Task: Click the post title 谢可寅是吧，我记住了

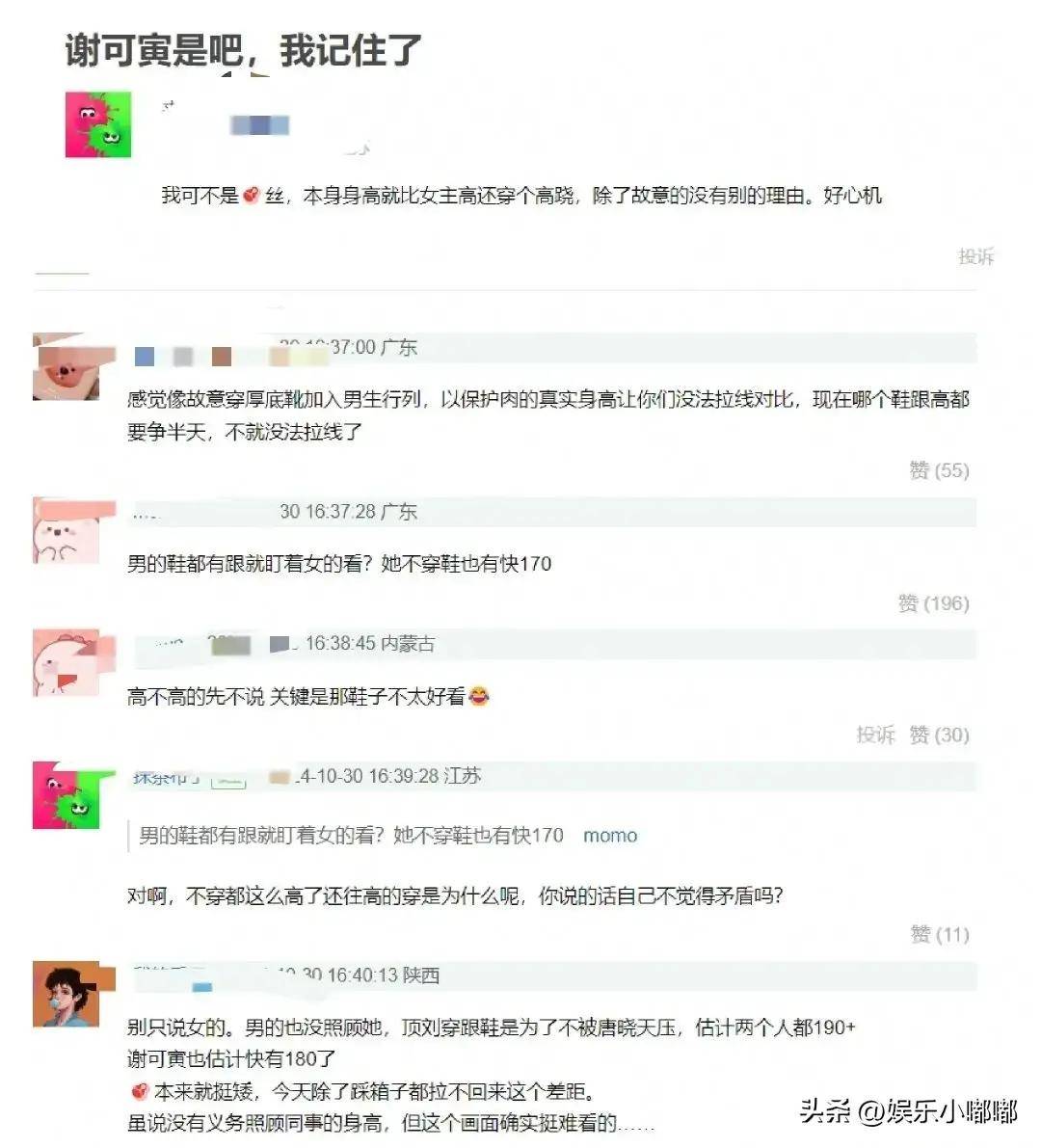Action: (x=243, y=50)
